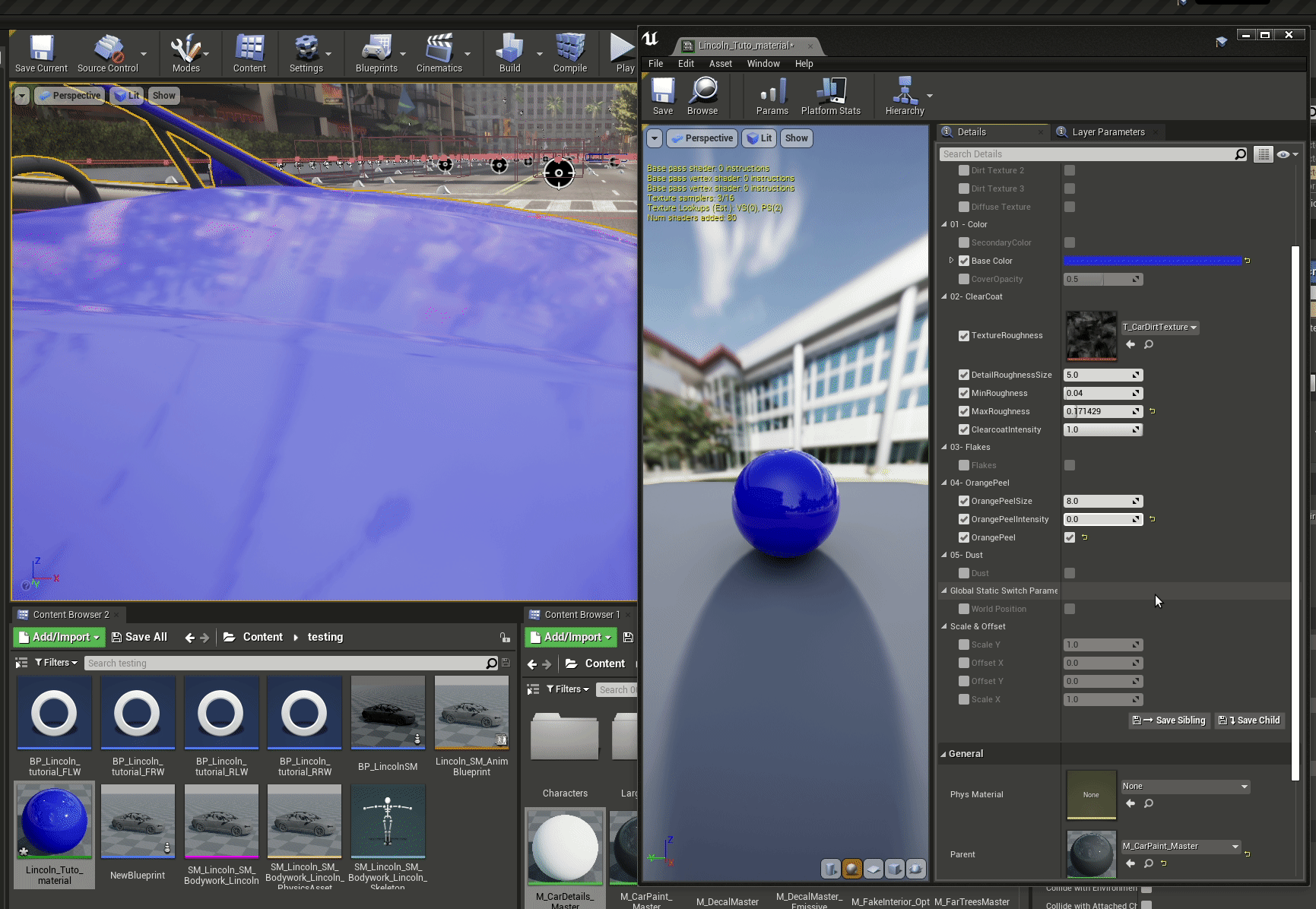Screen dimensions: 1316x909
Task: Enable the Dust override checkbox
Action: click(x=964, y=573)
